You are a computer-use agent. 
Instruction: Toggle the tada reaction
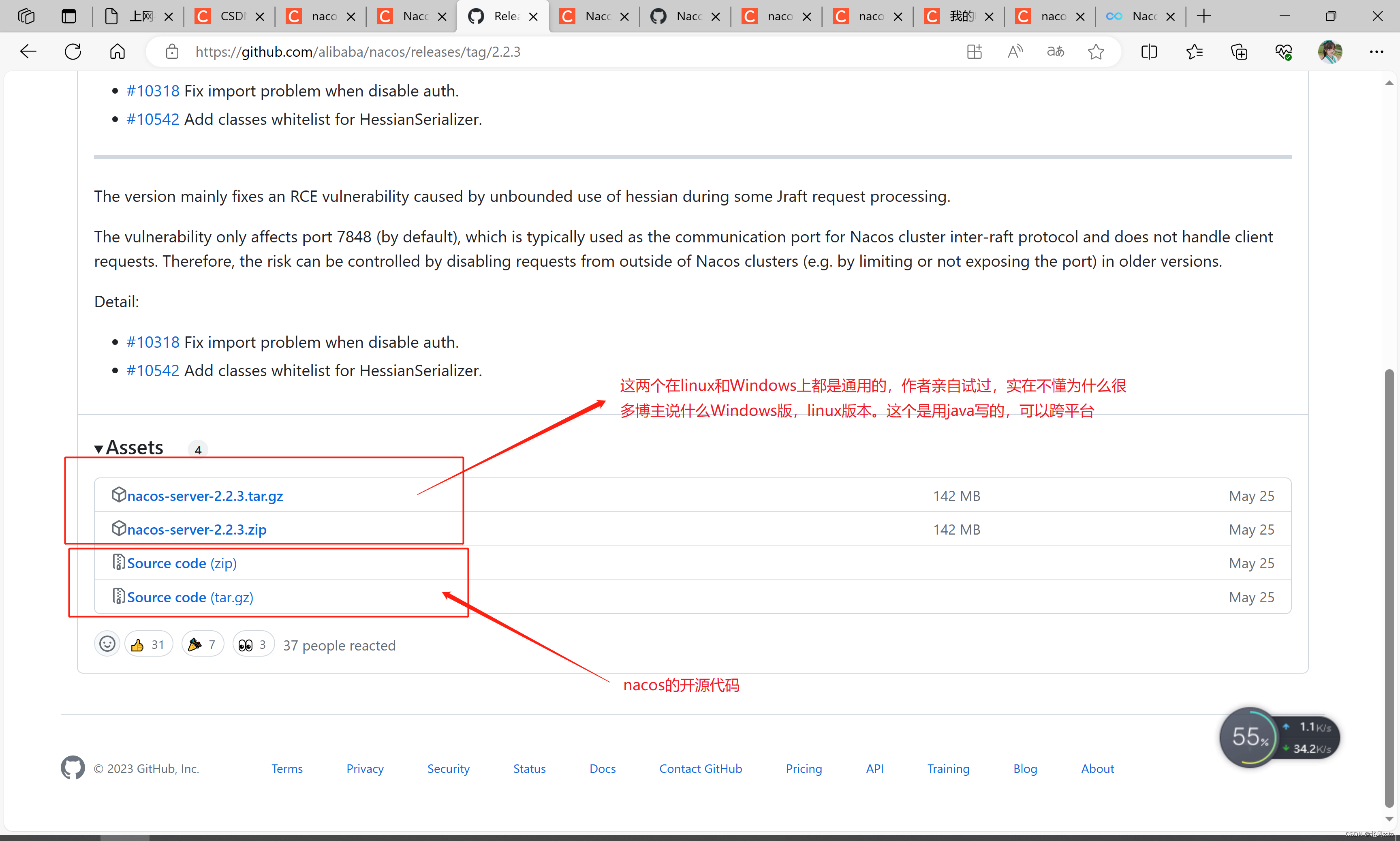pyautogui.click(x=202, y=644)
